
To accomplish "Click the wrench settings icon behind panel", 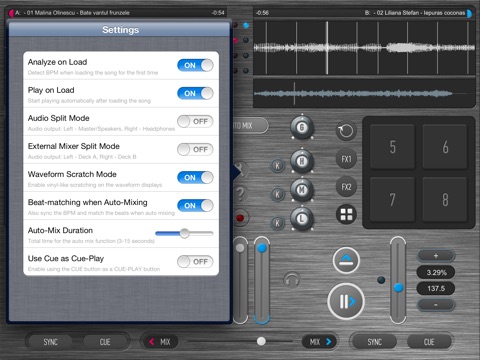I will [x=241, y=169].
